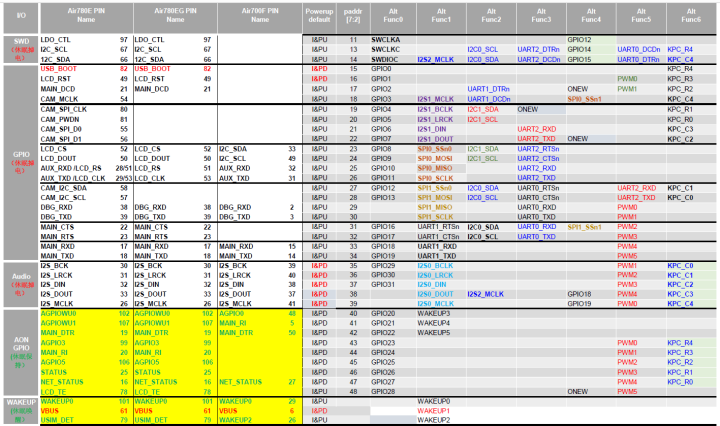Select the Powerup default column header
This screenshot has width=720, height=426.
pyautogui.click(x=319, y=17)
